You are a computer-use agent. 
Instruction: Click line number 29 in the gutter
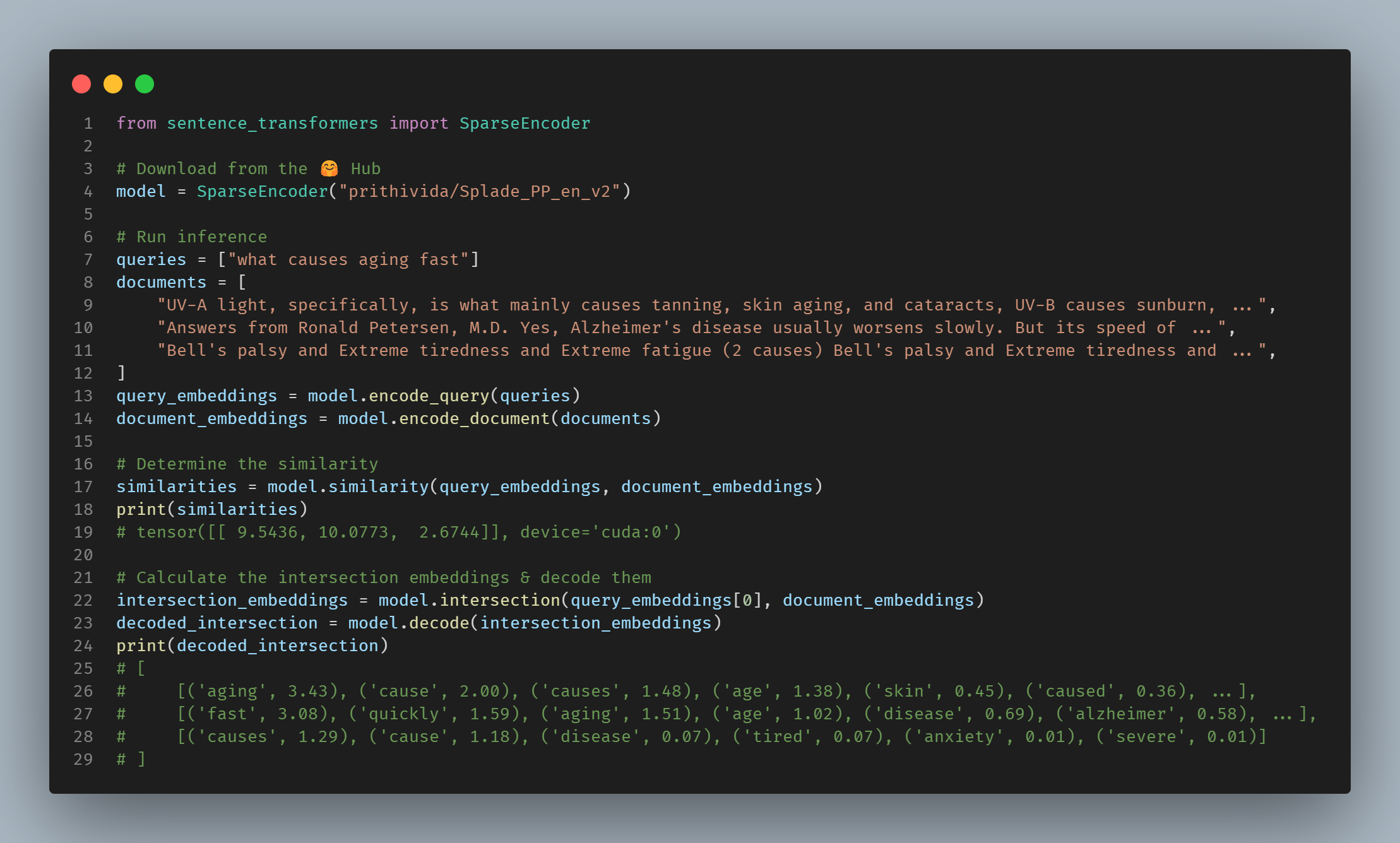pos(83,759)
